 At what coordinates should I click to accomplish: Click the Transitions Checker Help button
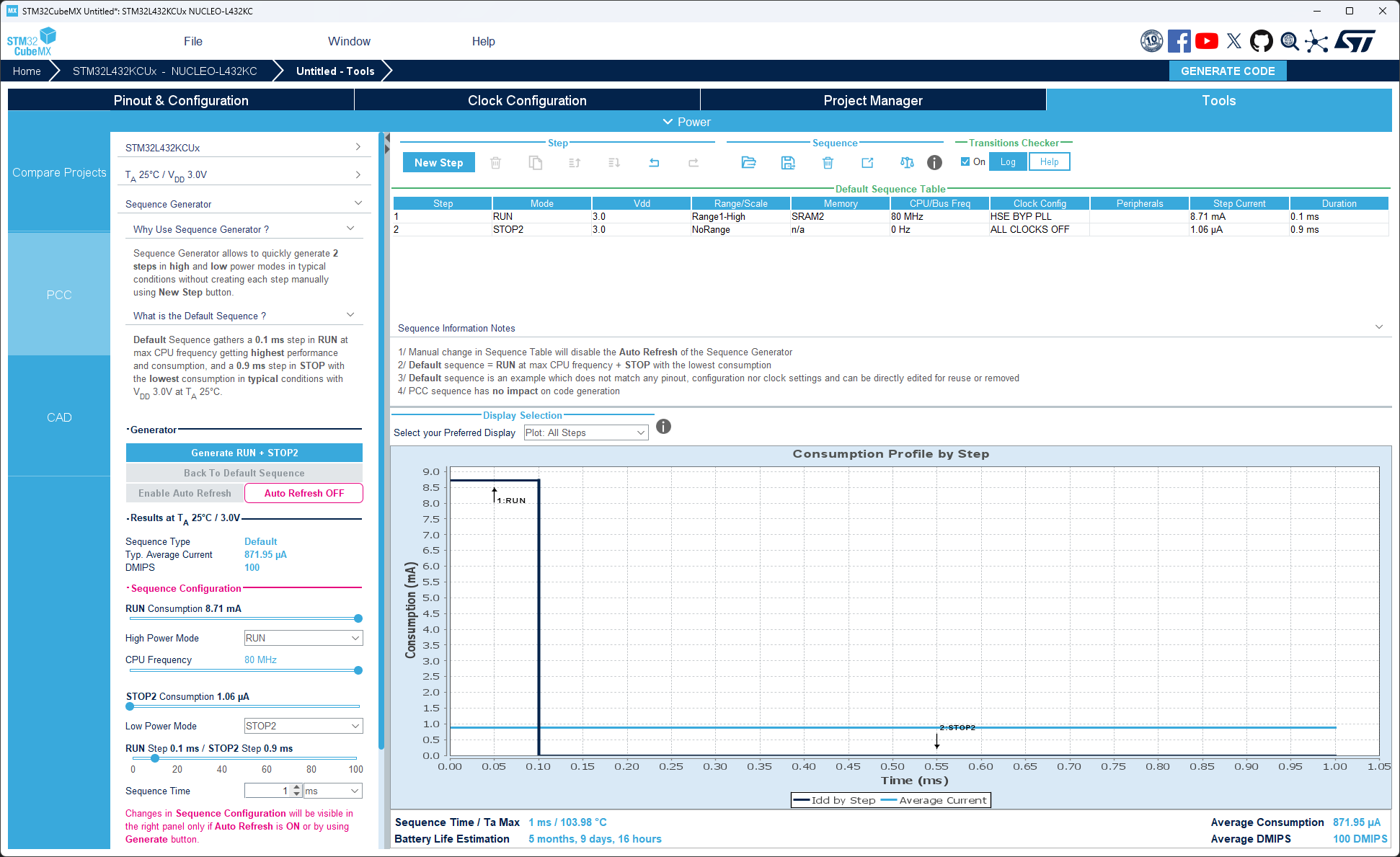click(x=1050, y=161)
